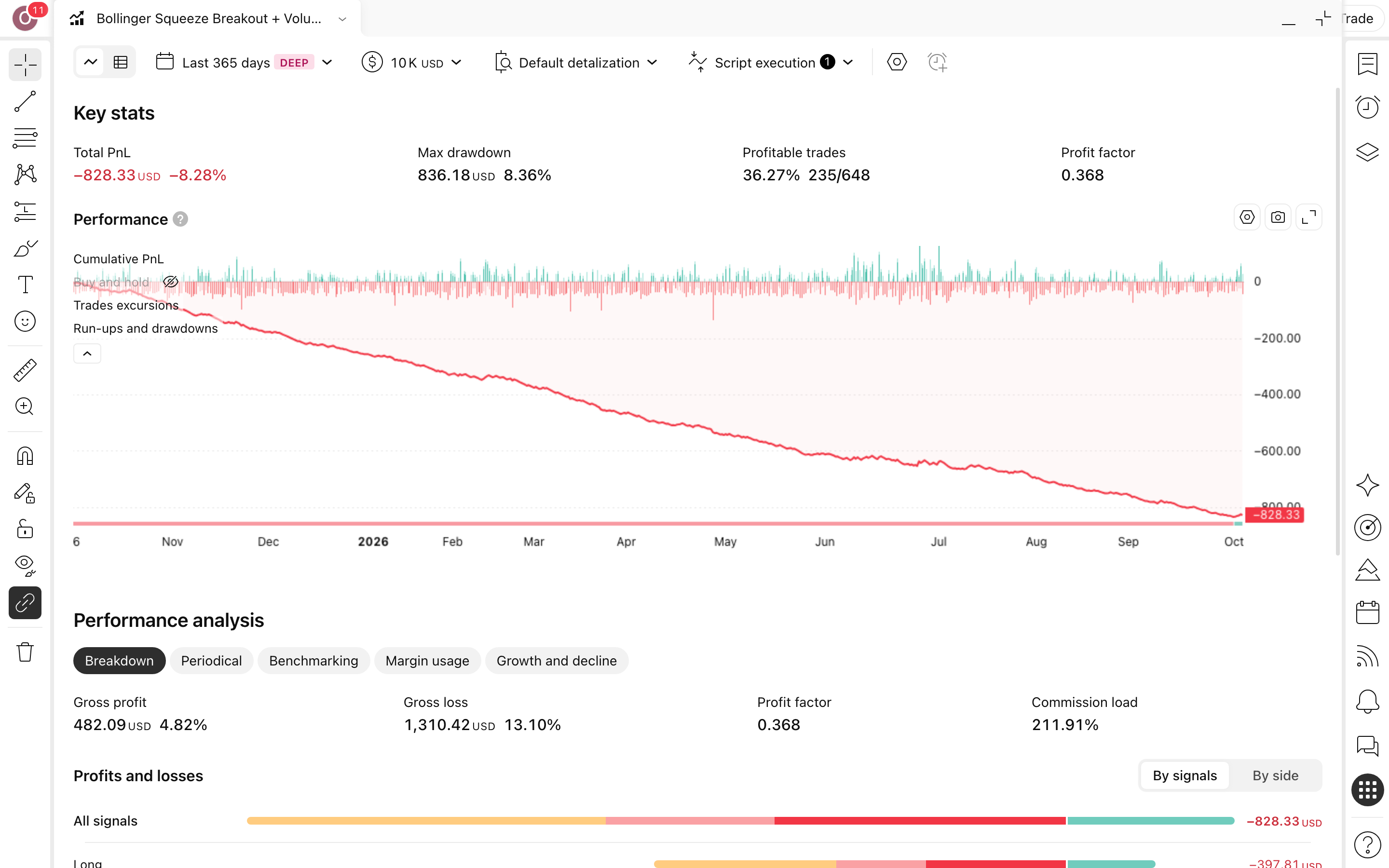
Task: Open the Last 365 days date range dropdown
Action: tap(245, 62)
